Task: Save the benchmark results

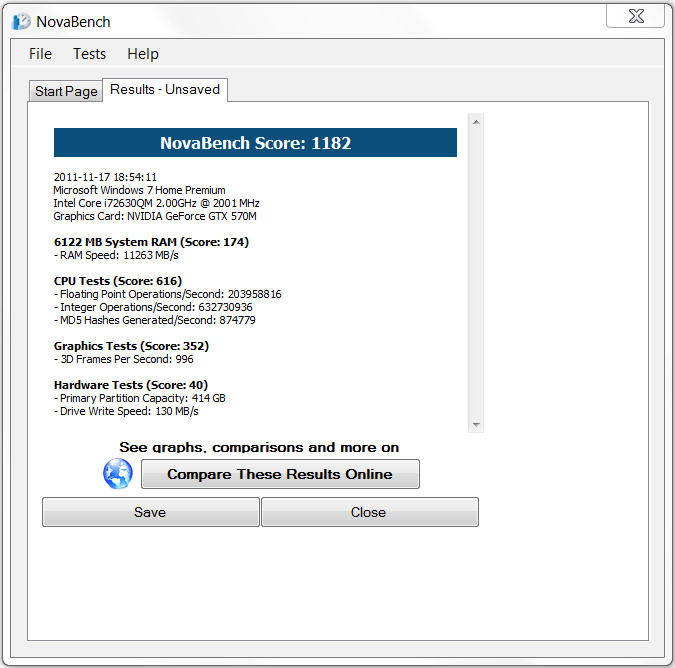Action: 151,512
